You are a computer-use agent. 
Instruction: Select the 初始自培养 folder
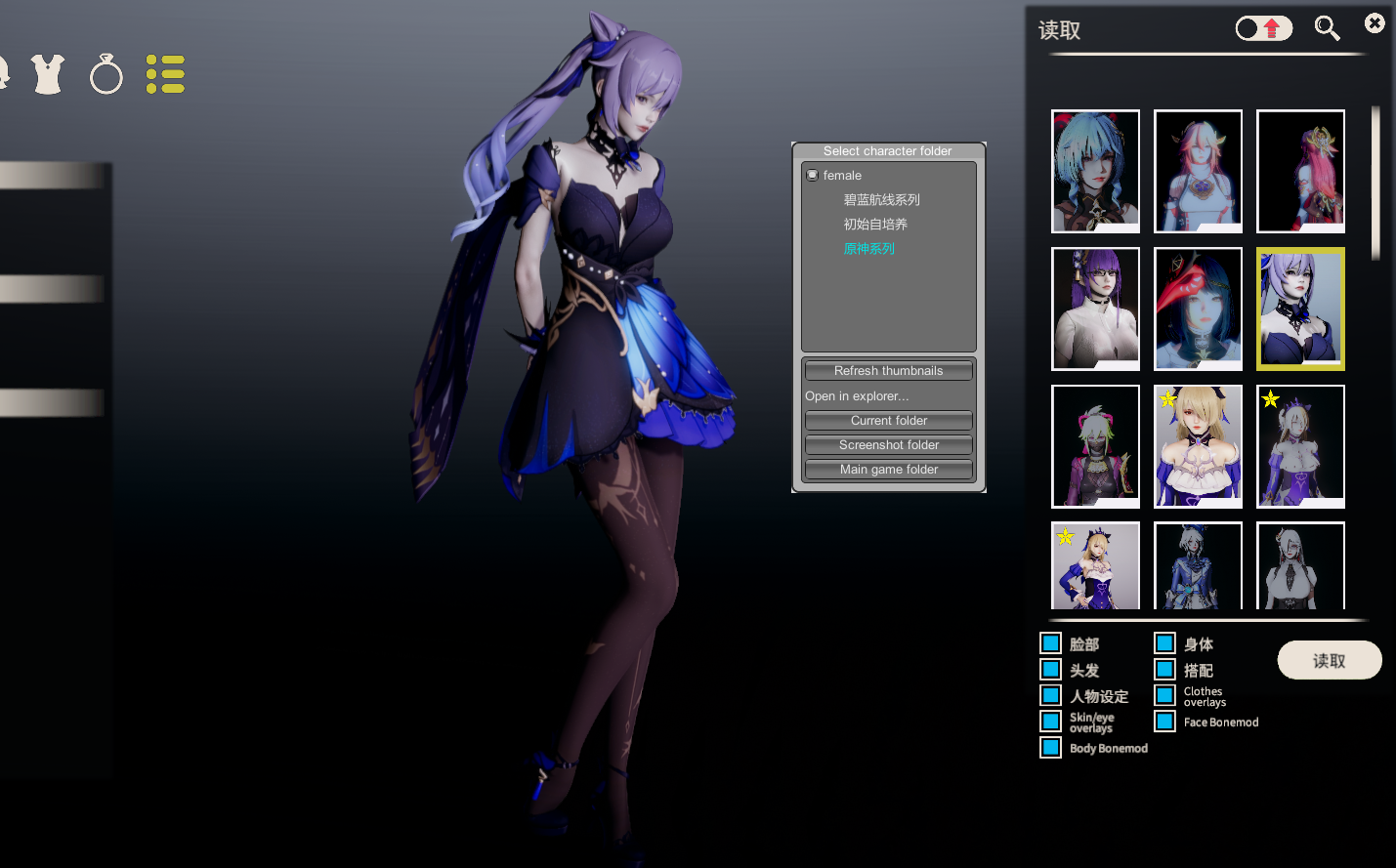coord(875,225)
